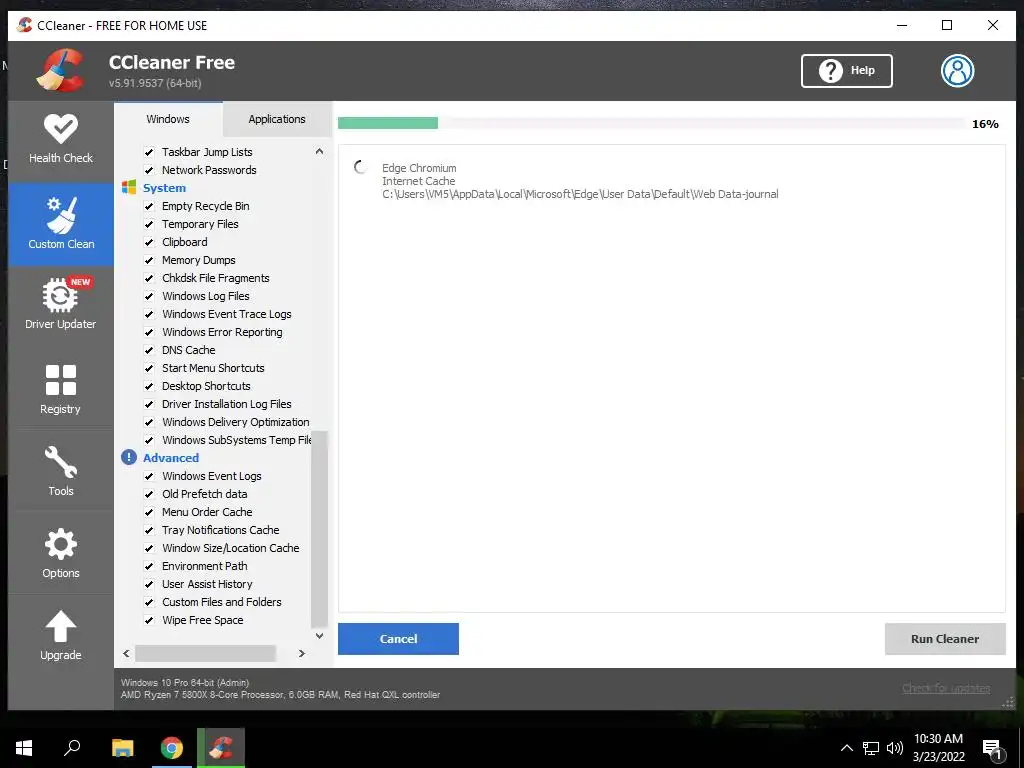1024x768 pixels.
Task: Open the network tray icon
Action: (871, 748)
